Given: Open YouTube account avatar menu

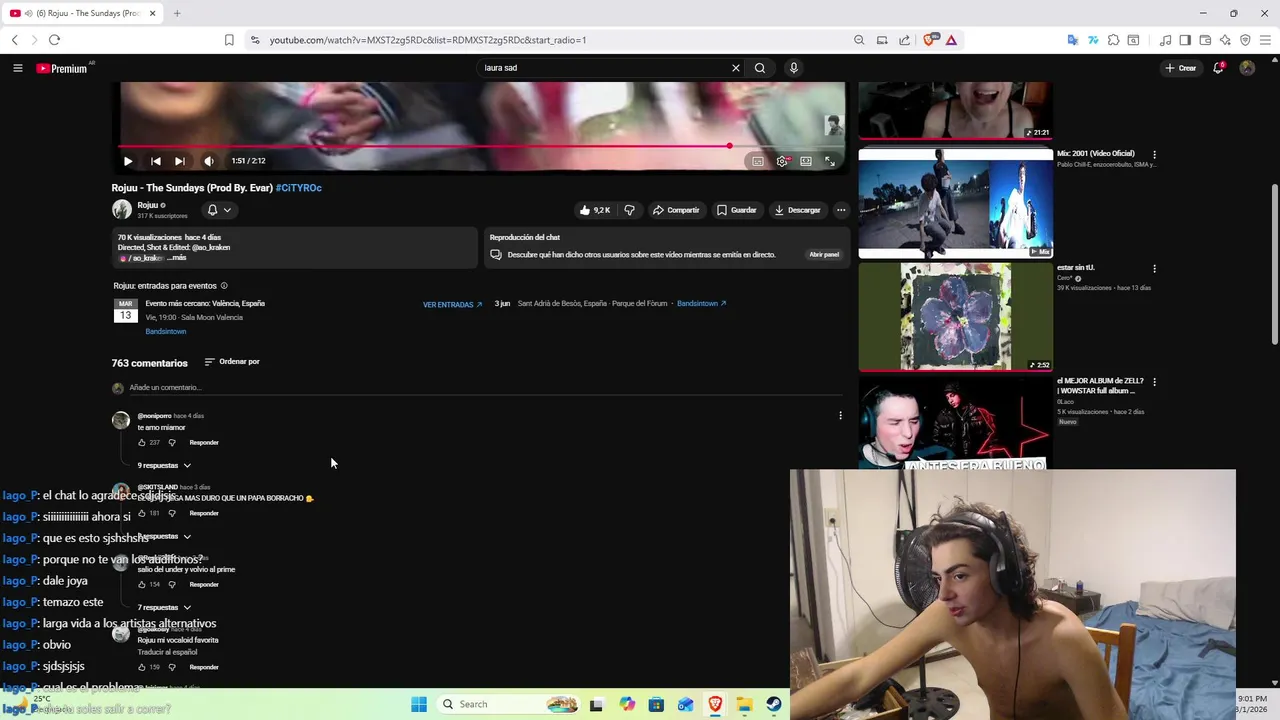Looking at the screenshot, I should [x=1247, y=68].
